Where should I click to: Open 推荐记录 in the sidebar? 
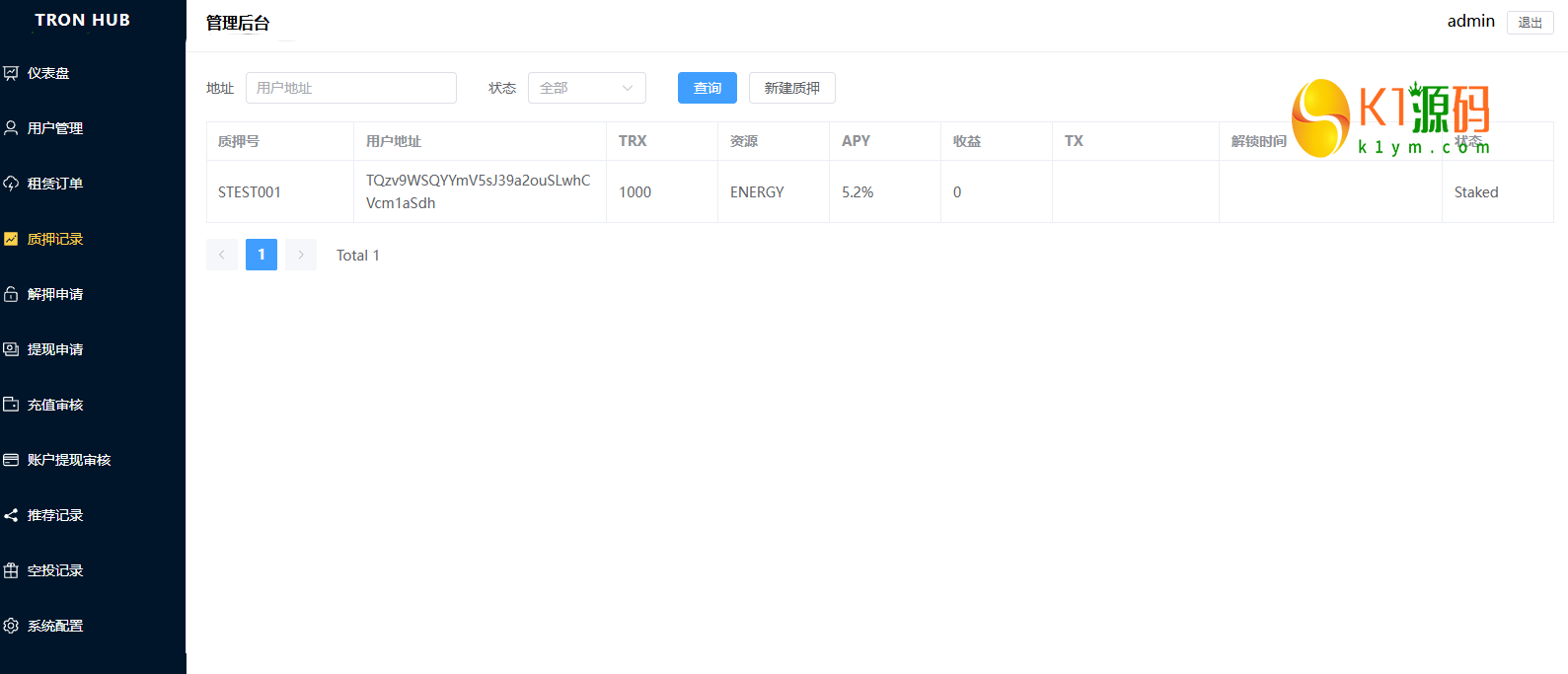pos(93,515)
